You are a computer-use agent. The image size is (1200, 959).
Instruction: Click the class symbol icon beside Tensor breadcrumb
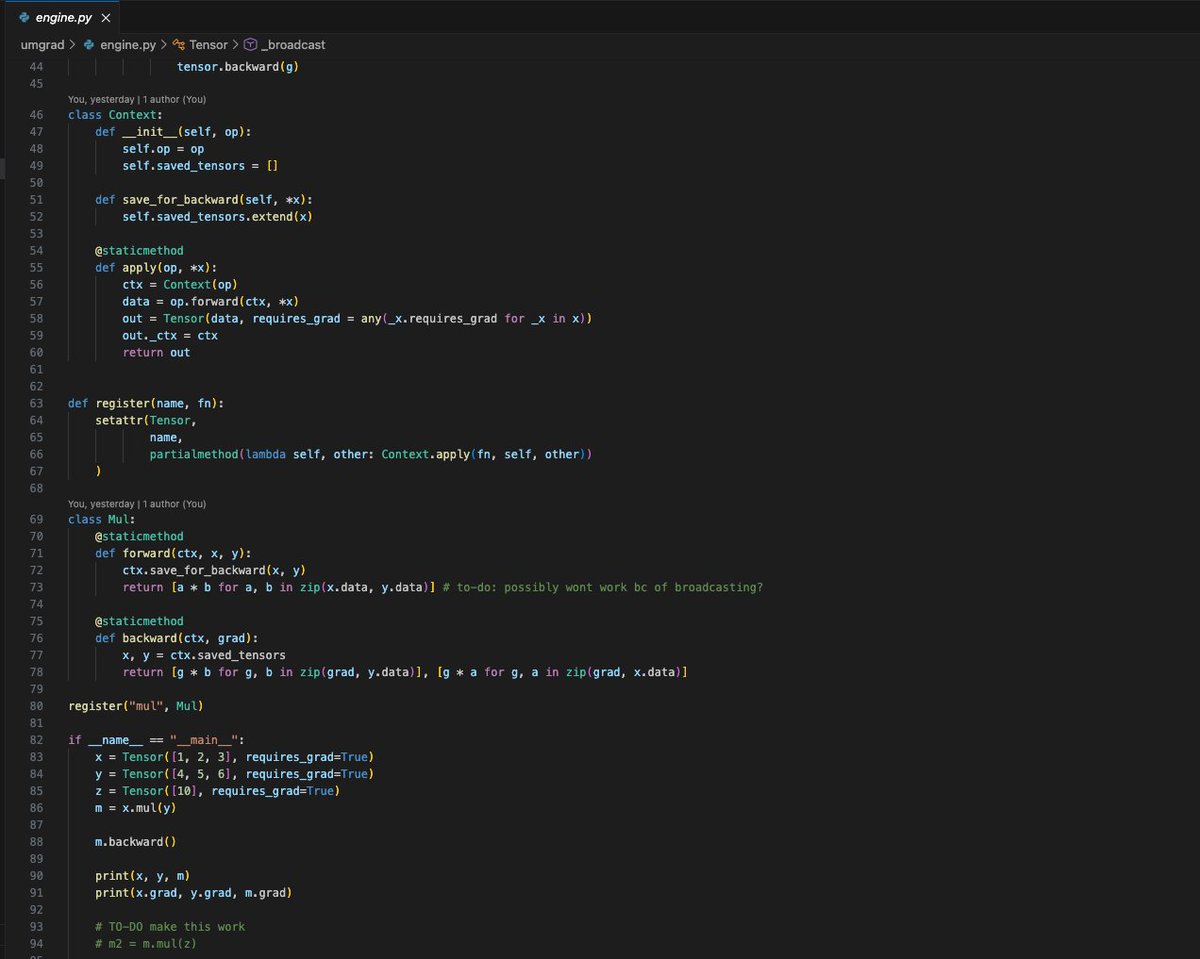pyautogui.click(x=179, y=45)
